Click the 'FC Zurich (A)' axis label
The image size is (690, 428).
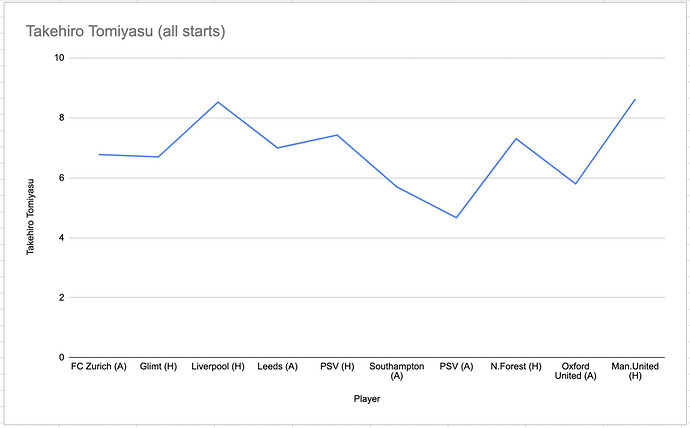pos(98,367)
